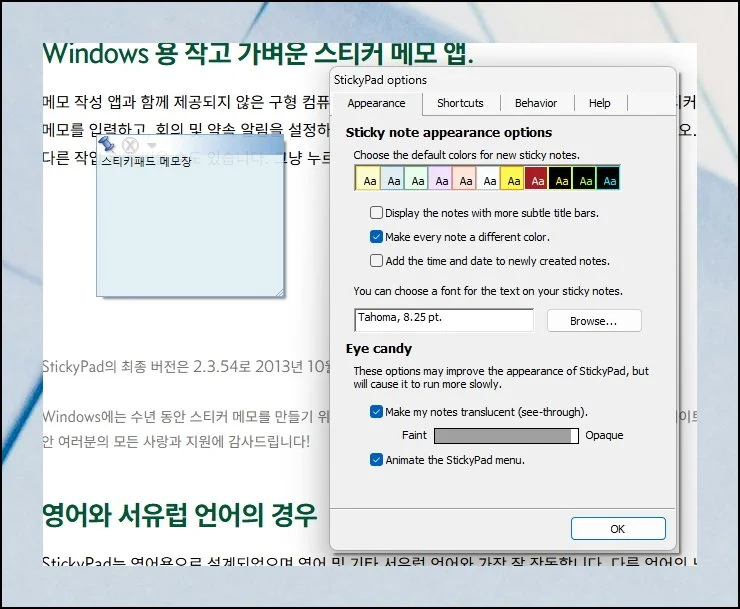Open the sticky note dropdown arrow menu
740x609 pixels.
tap(151, 146)
